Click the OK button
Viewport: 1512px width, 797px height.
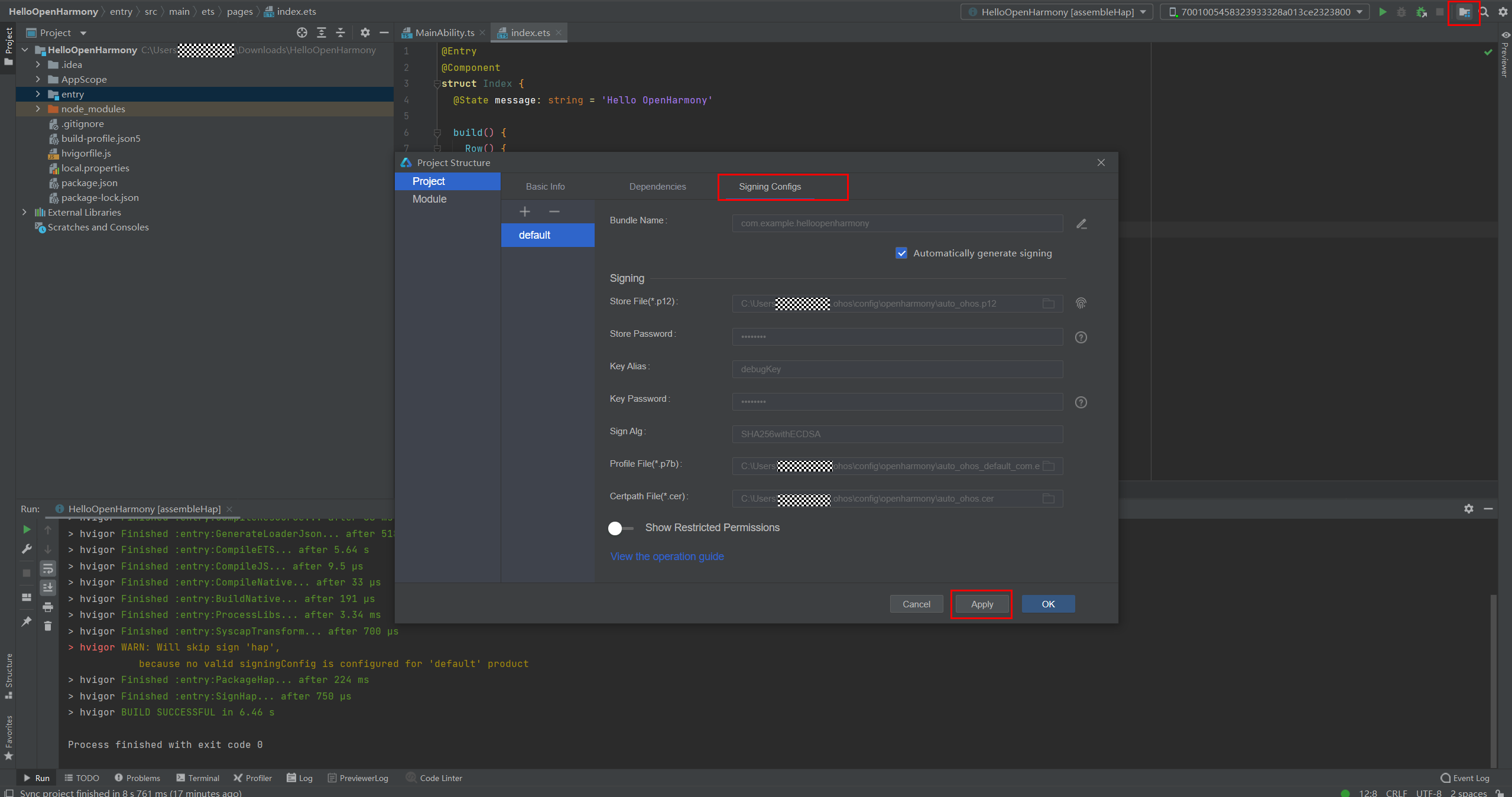1048,604
